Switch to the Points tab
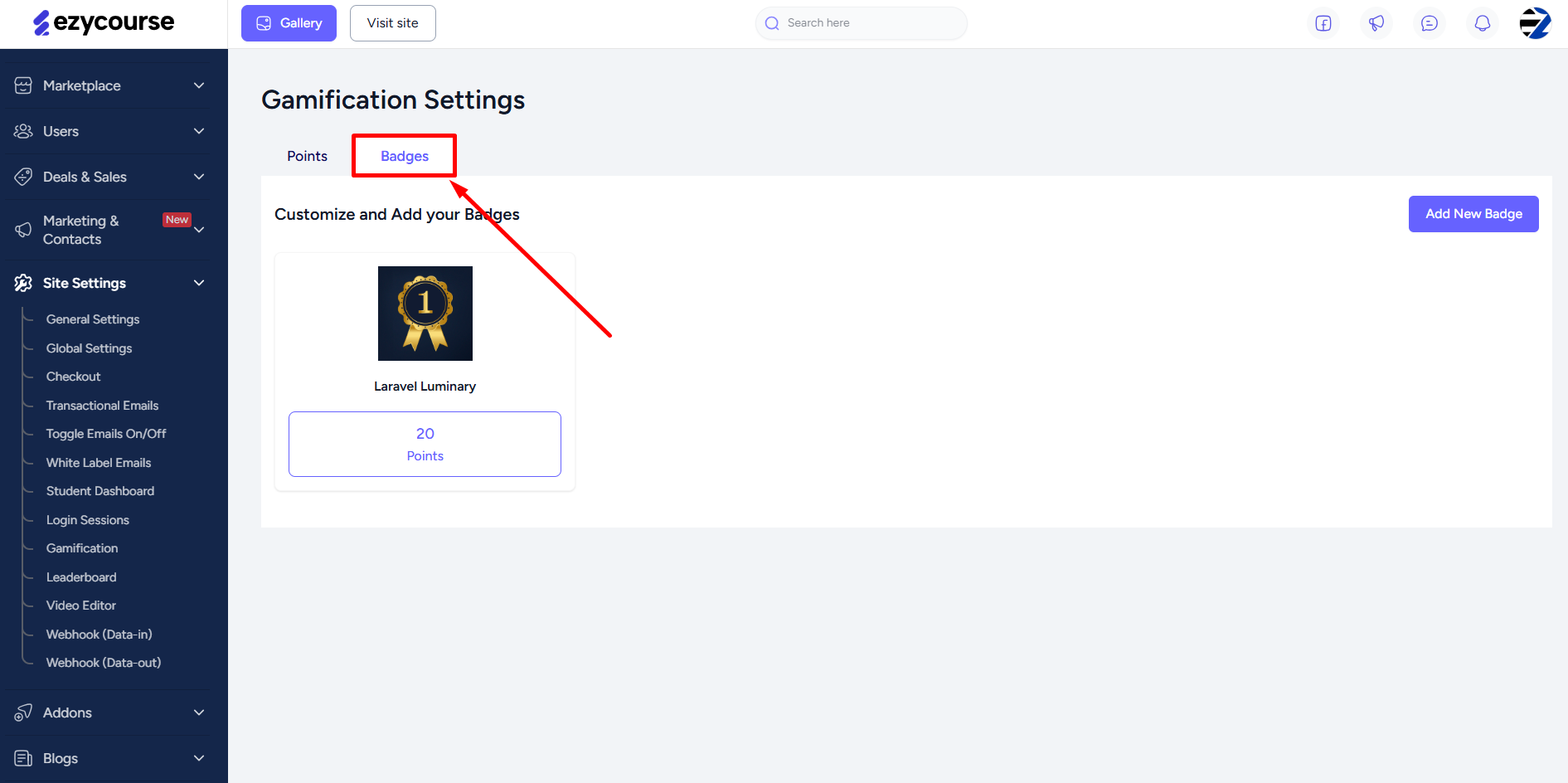 (x=307, y=156)
